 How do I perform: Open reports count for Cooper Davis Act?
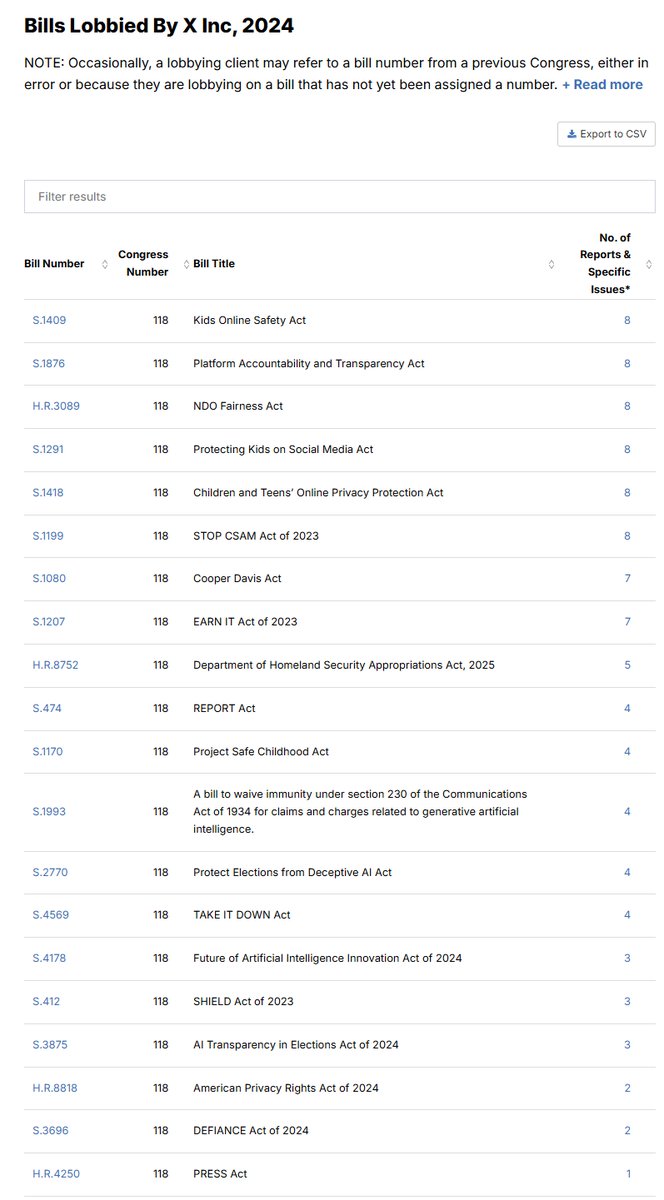tap(627, 579)
